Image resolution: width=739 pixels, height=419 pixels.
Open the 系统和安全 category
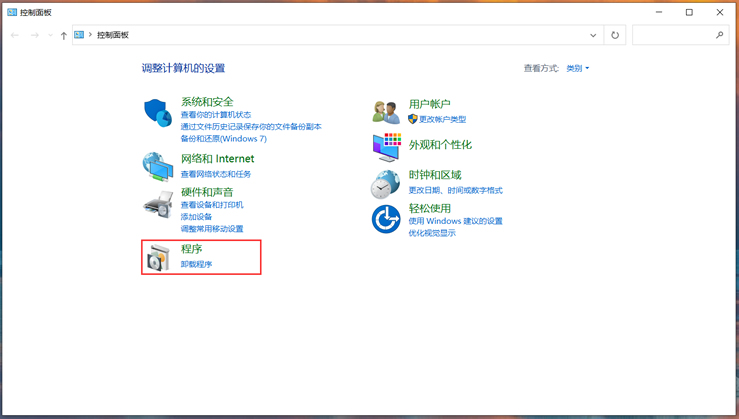click(x=207, y=102)
